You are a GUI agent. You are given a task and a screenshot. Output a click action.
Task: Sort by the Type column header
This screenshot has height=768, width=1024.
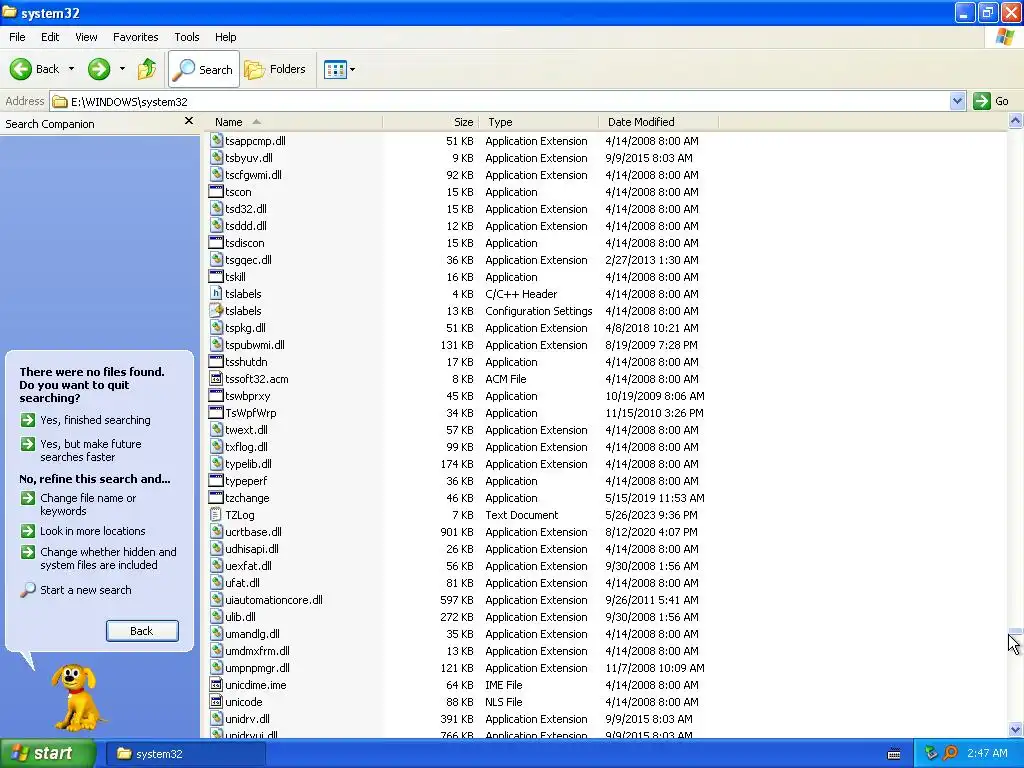click(x=539, y=122)
